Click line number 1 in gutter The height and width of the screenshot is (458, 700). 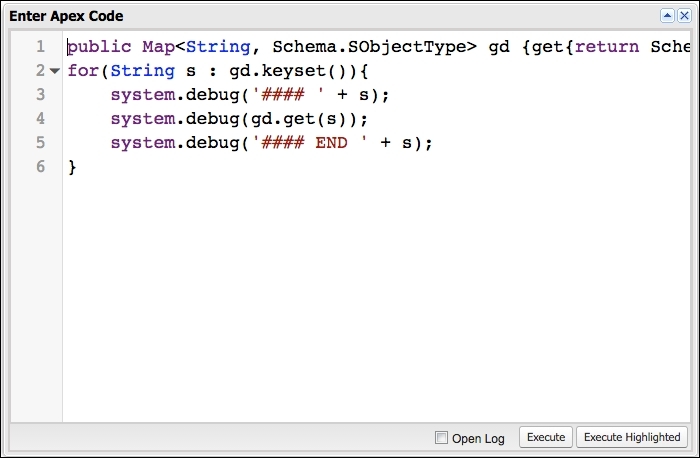pyautogui.click(x=40, y=47)
